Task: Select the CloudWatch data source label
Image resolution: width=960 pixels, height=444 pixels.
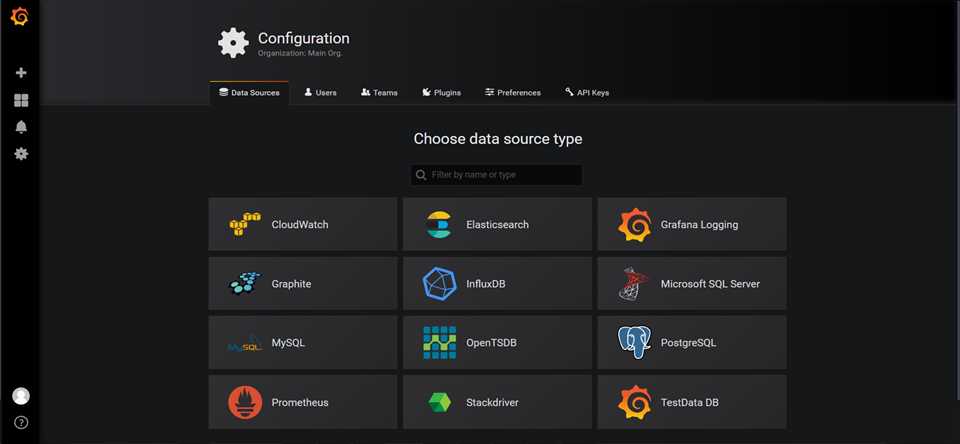Action: click(300, 225)
